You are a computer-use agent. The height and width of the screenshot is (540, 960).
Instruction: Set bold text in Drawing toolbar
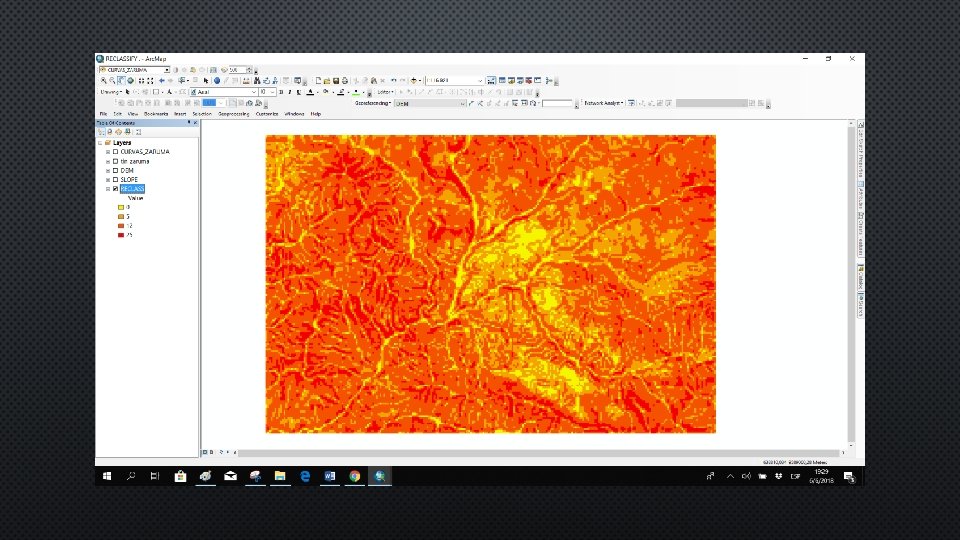click(x=281, y=92)
